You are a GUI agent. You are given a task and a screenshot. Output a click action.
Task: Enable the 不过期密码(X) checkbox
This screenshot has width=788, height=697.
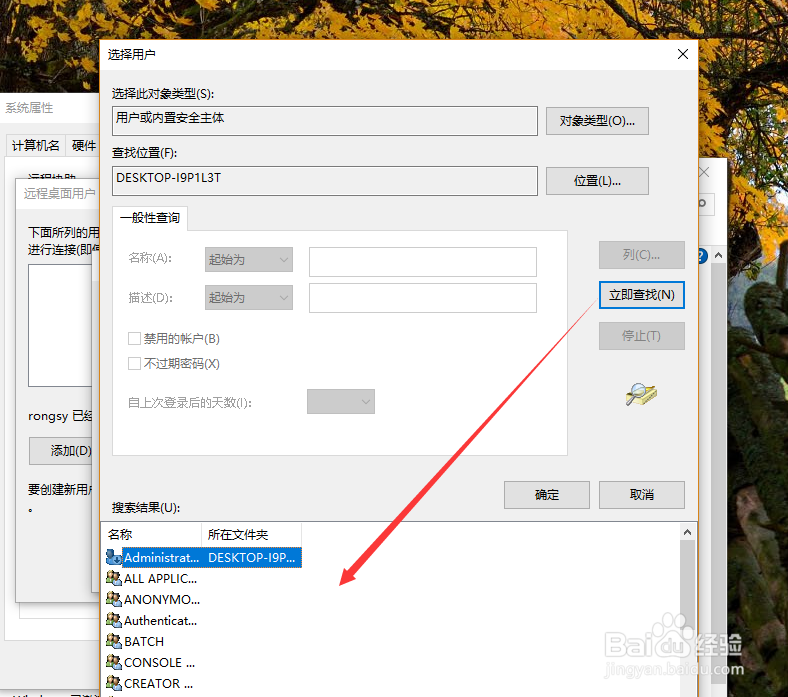coord(134,363)
